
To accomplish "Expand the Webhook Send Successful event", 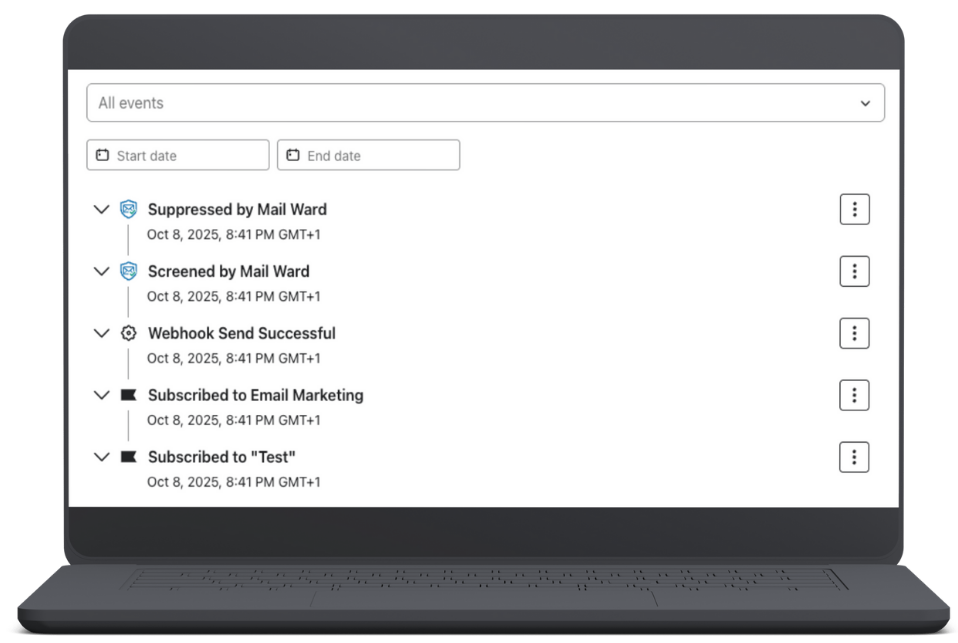I will (101, 333).
